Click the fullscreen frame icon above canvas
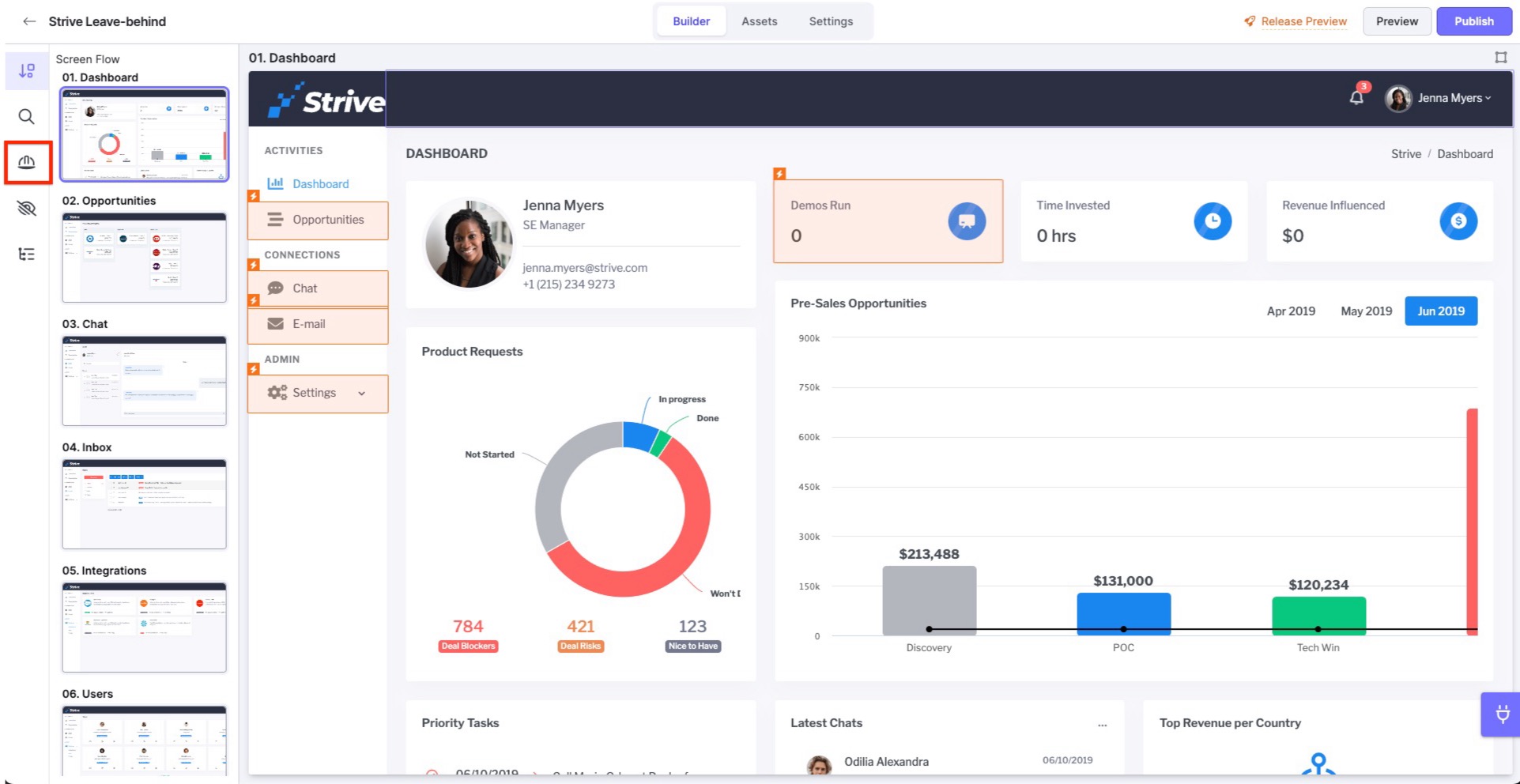Viewport: 1520px width, 784px height. pyautogui.click(x=1501, y=58)
